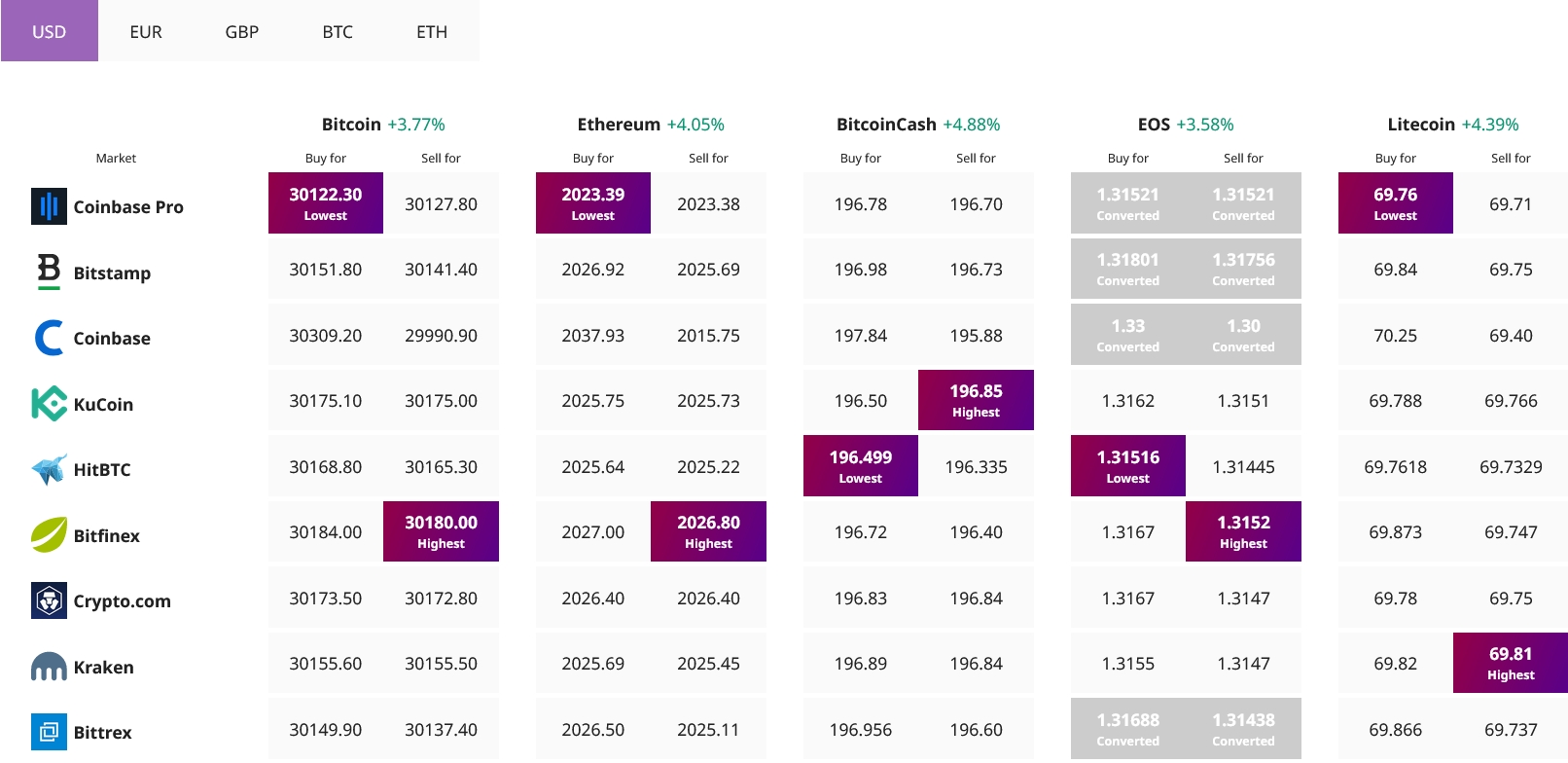Screen dimensions: 1568x763
Task: Click KuCoin Bitcoin buy price 30175.10
Action: point(326,400)
